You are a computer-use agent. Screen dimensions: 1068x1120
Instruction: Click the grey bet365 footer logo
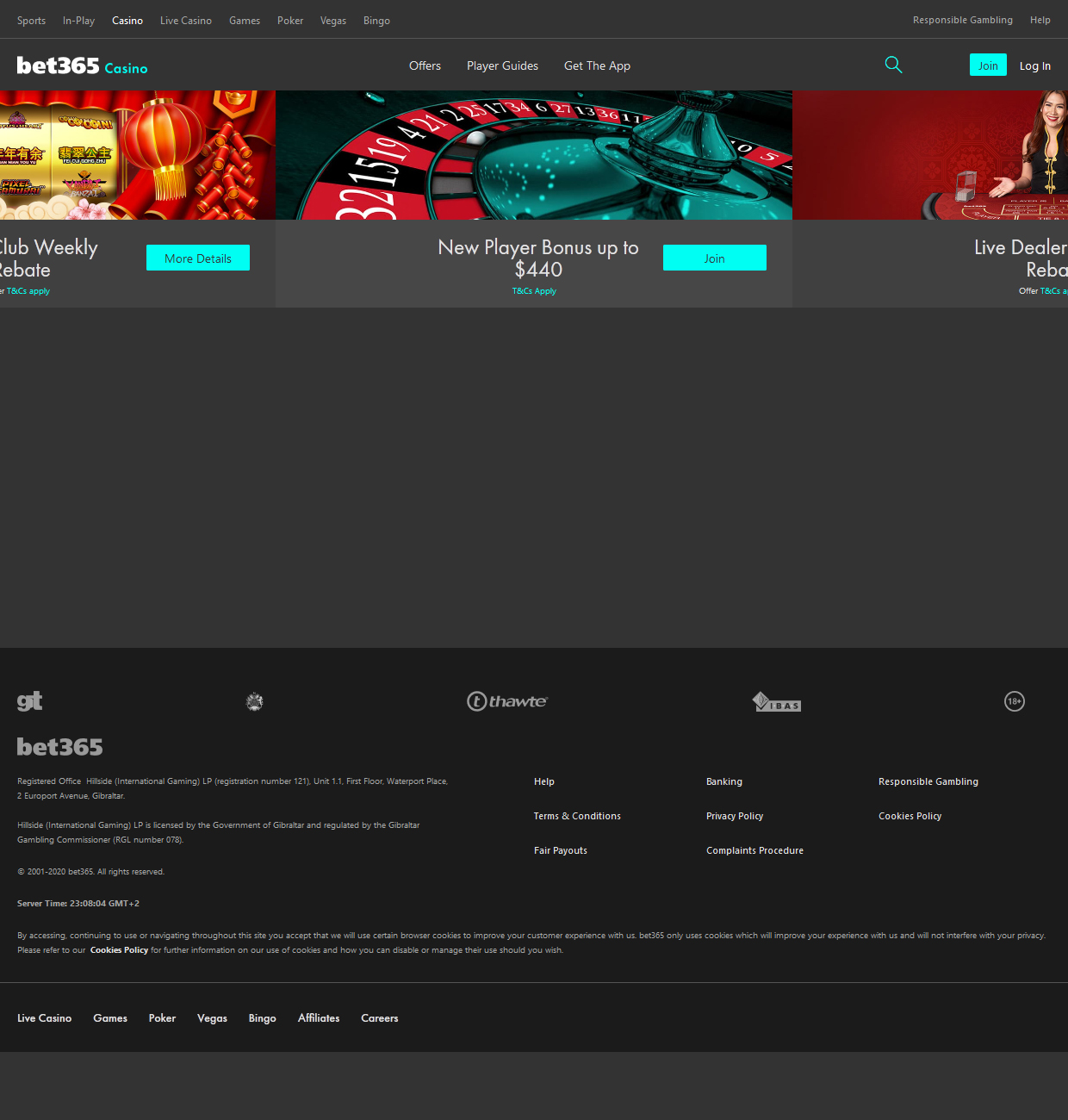click(60, 747)
